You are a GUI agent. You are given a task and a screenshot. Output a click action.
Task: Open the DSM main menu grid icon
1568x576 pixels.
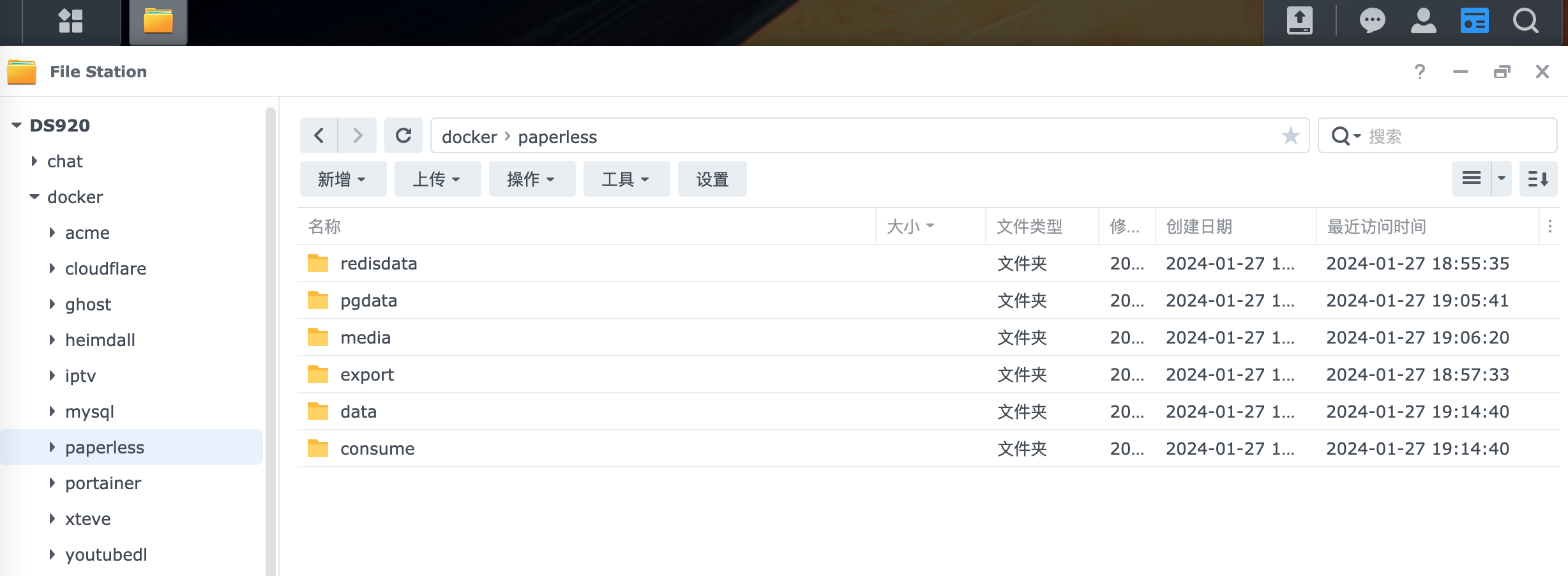click(71, 21)
